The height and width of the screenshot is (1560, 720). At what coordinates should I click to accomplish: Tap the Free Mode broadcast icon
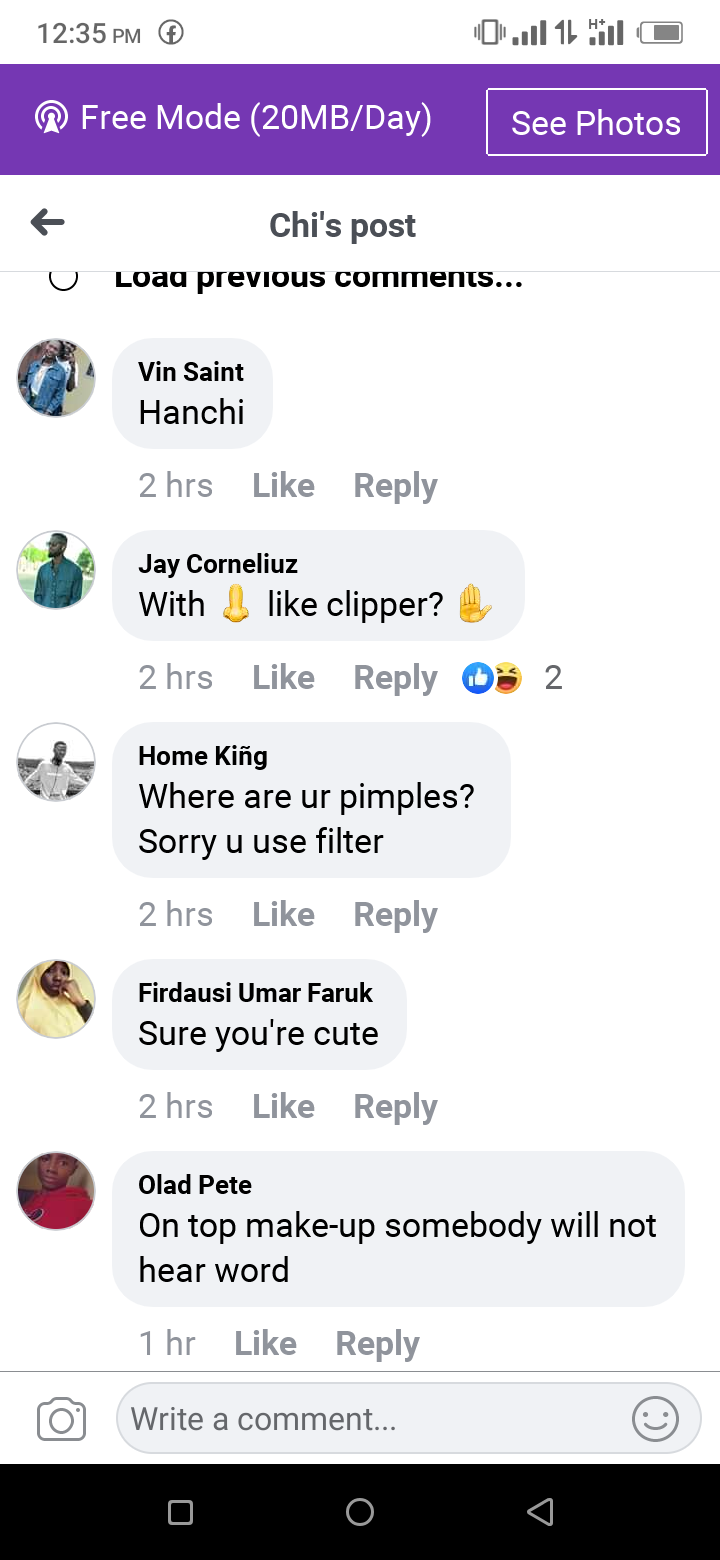[50, 119]
